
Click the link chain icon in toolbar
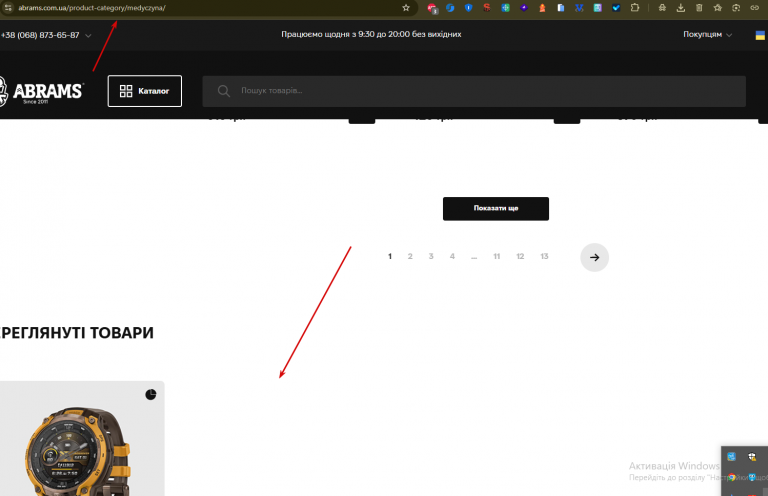point(755,8)
